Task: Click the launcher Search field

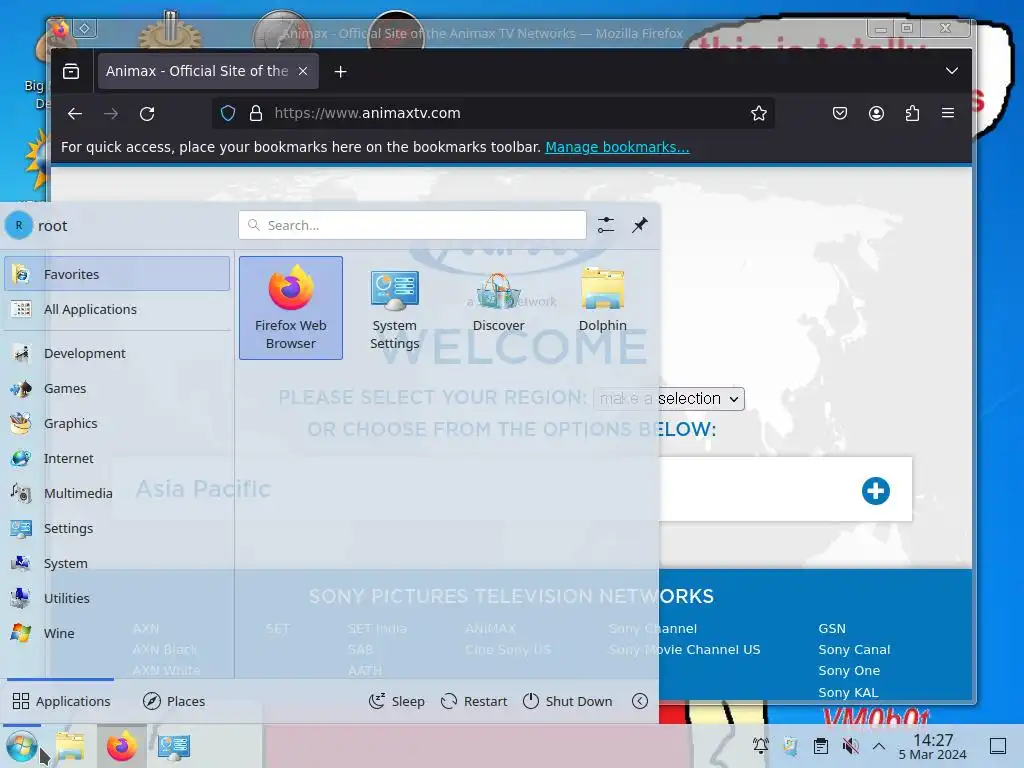Action: click(412, 225)
